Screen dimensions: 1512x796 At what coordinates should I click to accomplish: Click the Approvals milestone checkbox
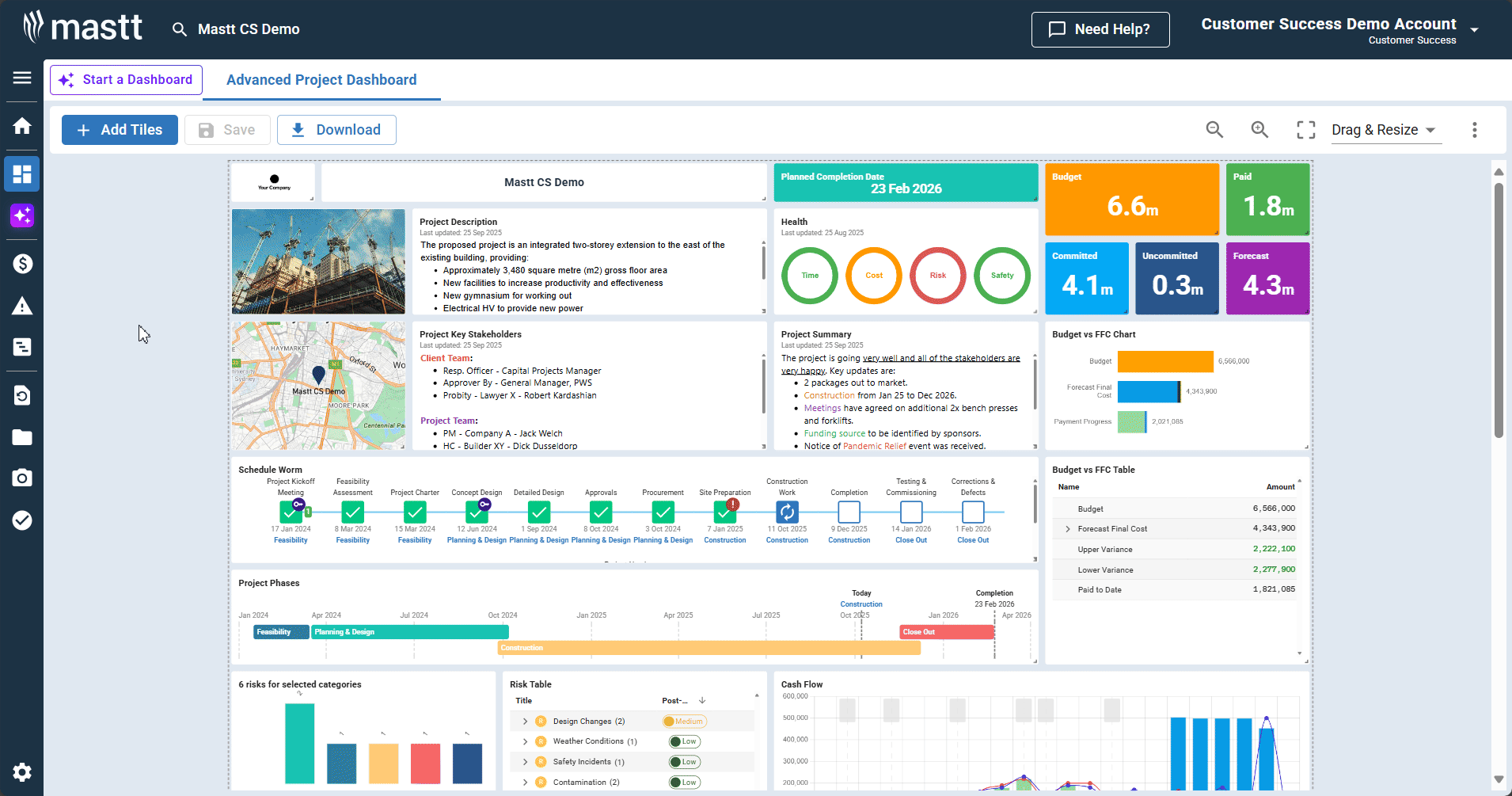[x=601, y=512]
